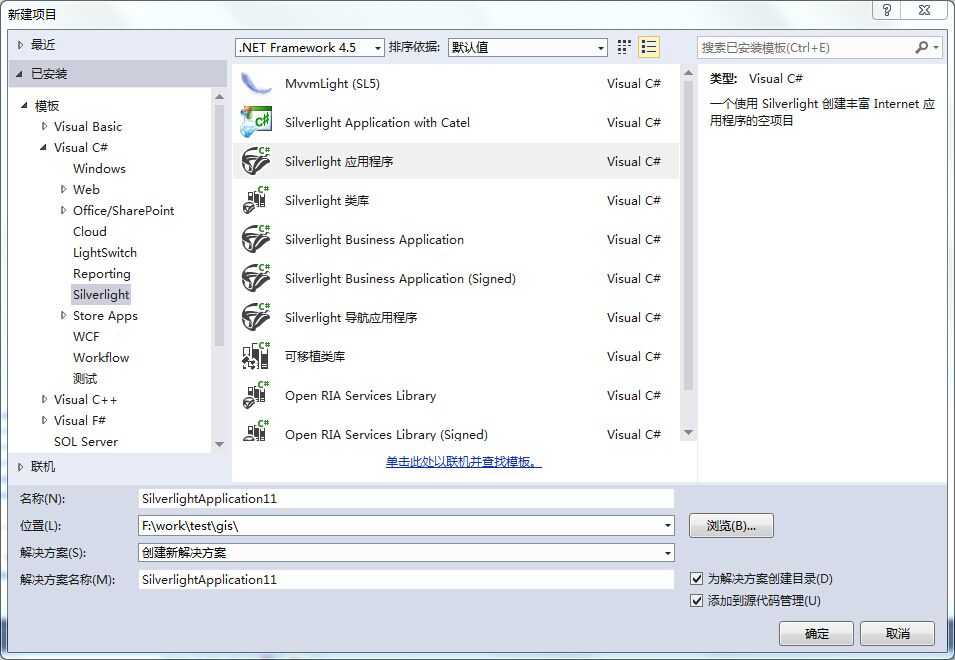Click the Silverlight 导航应用程序 template icon
Screen dimensions: 955x660
pyautogui.click(x=256, y=317)
